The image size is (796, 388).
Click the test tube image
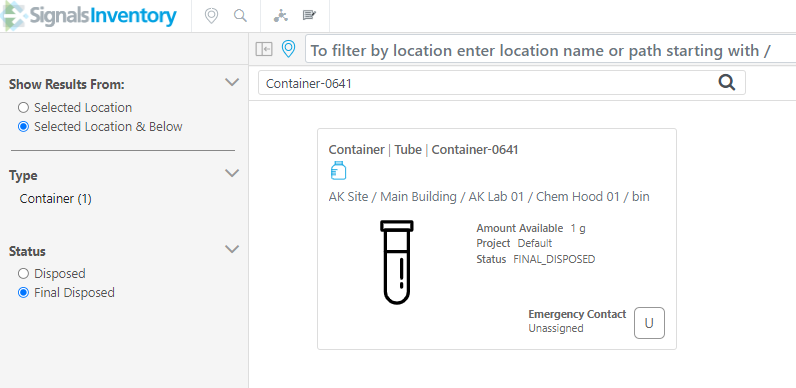click(x=397, y=262)
